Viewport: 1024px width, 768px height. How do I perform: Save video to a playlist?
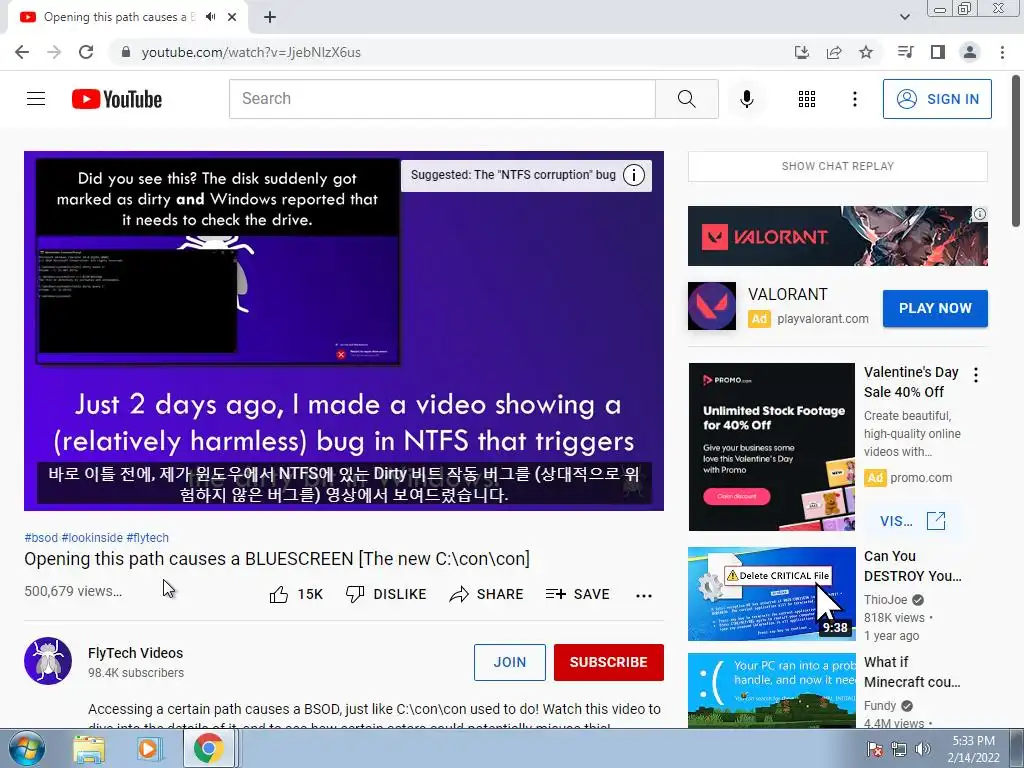point(577,594)
